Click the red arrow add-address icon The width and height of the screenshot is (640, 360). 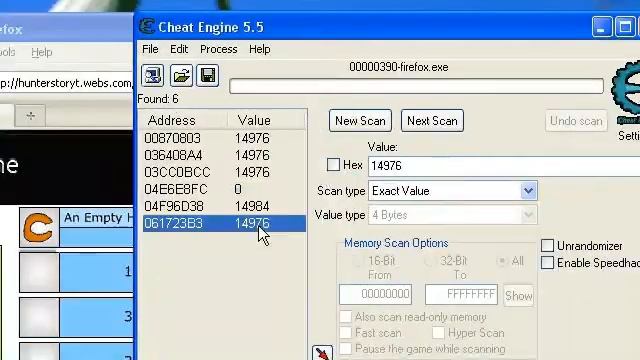(322, 353)
